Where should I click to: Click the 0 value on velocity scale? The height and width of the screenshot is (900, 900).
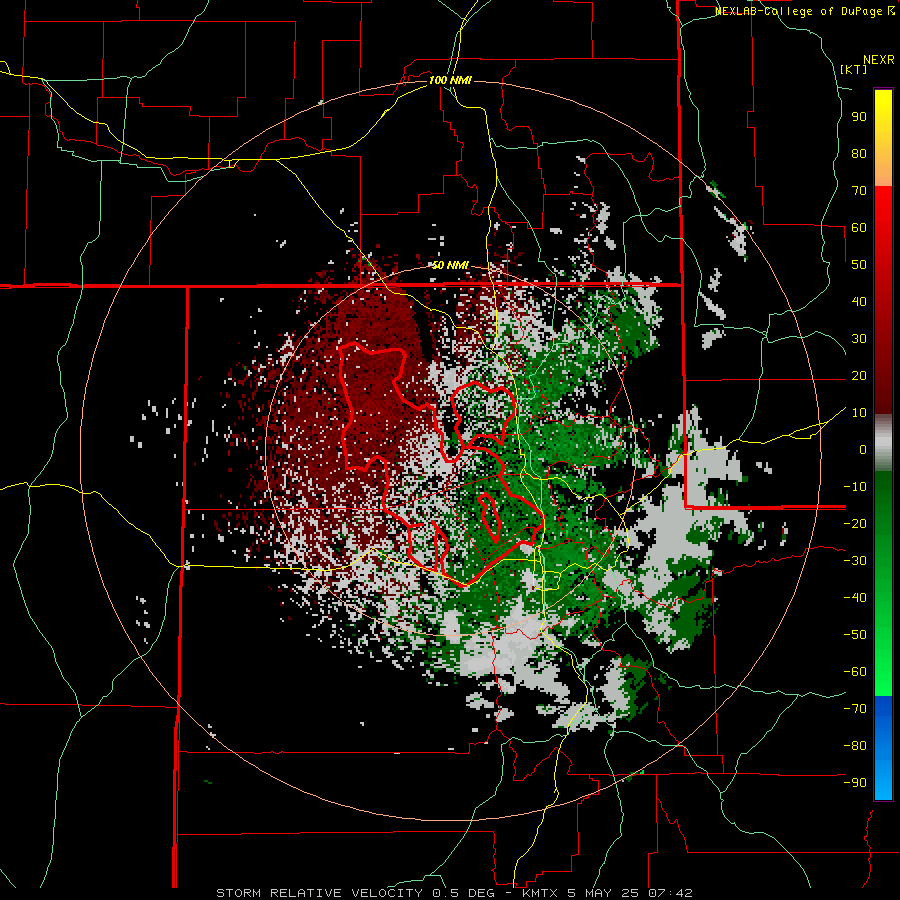(863, 449)
